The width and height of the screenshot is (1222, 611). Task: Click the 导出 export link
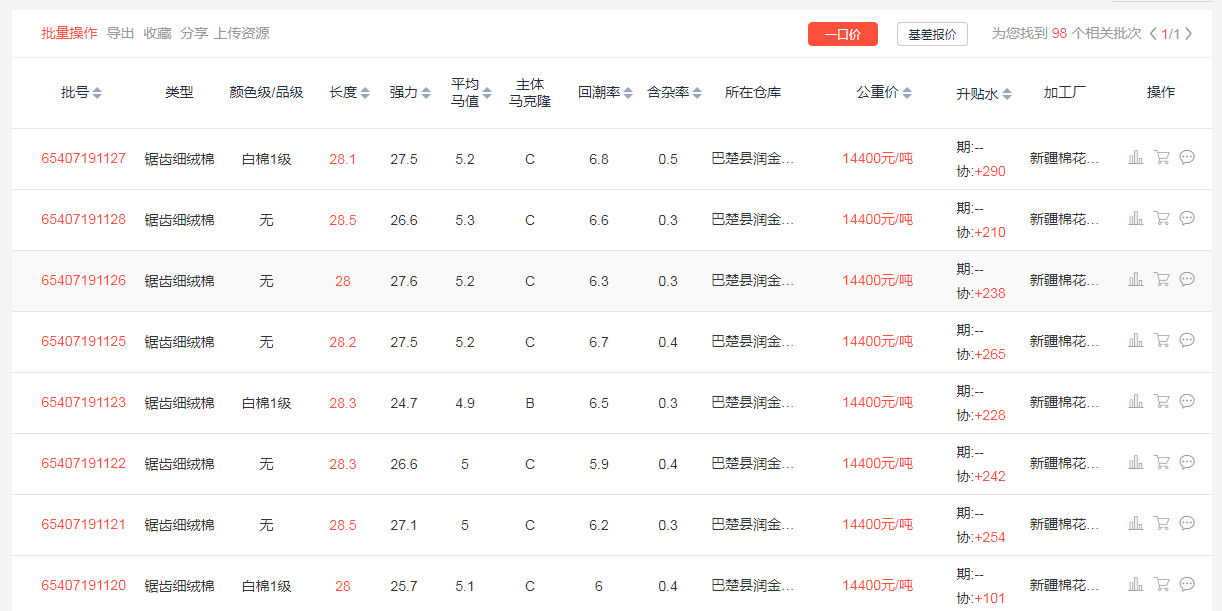click(x=120, y=33)
